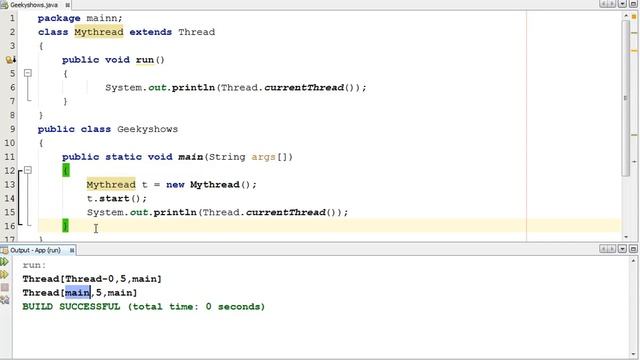Screen dimensions: 640x360
Task: Click highlighted opening brace on line 12
Action: click(66, 170)
